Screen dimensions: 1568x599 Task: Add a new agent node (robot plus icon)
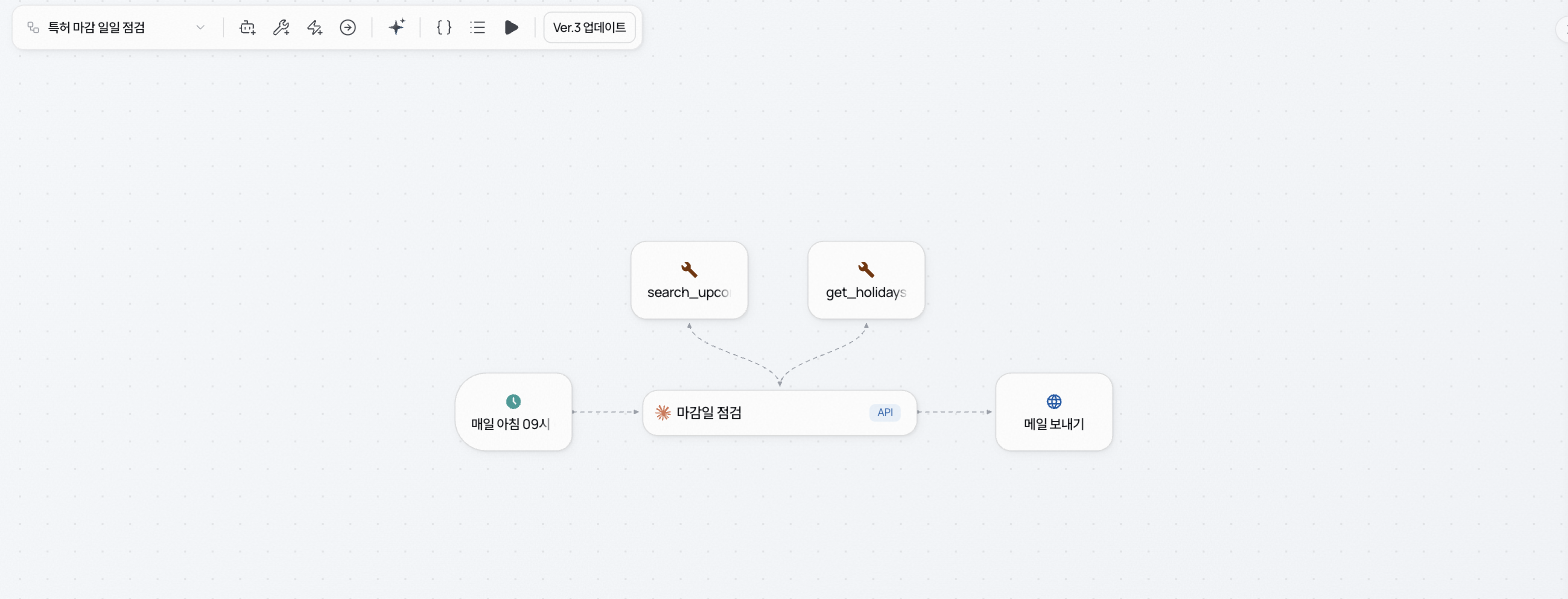coord(248,28)
